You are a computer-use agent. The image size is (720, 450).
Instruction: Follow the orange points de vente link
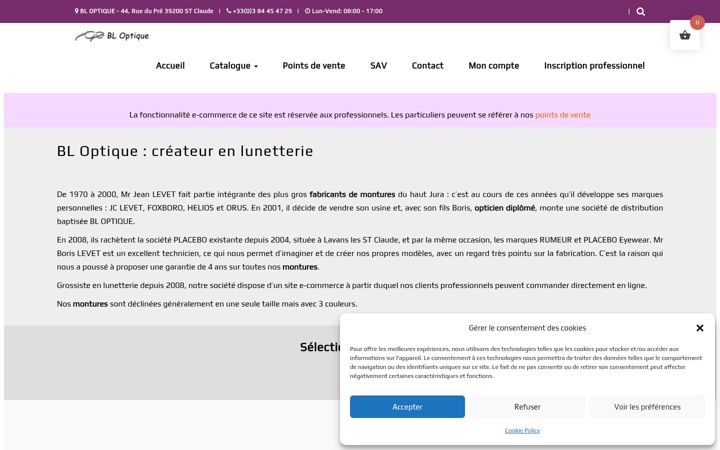pyautogui.click(x=562, y=115)
